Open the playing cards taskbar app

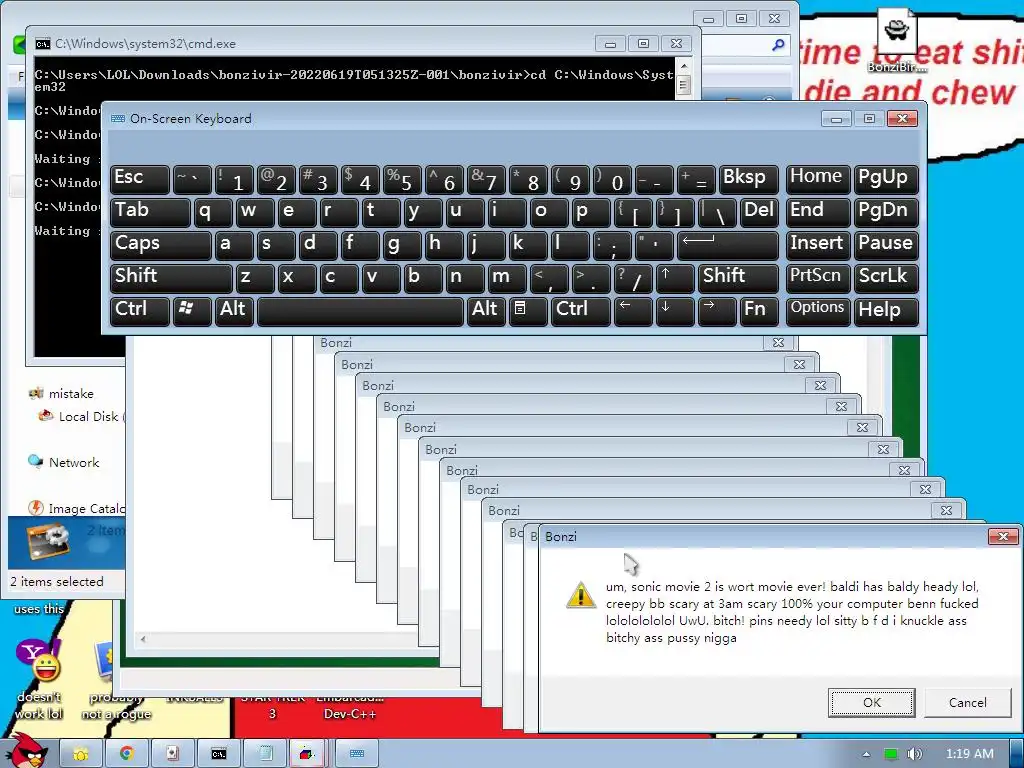click(172, 754)
